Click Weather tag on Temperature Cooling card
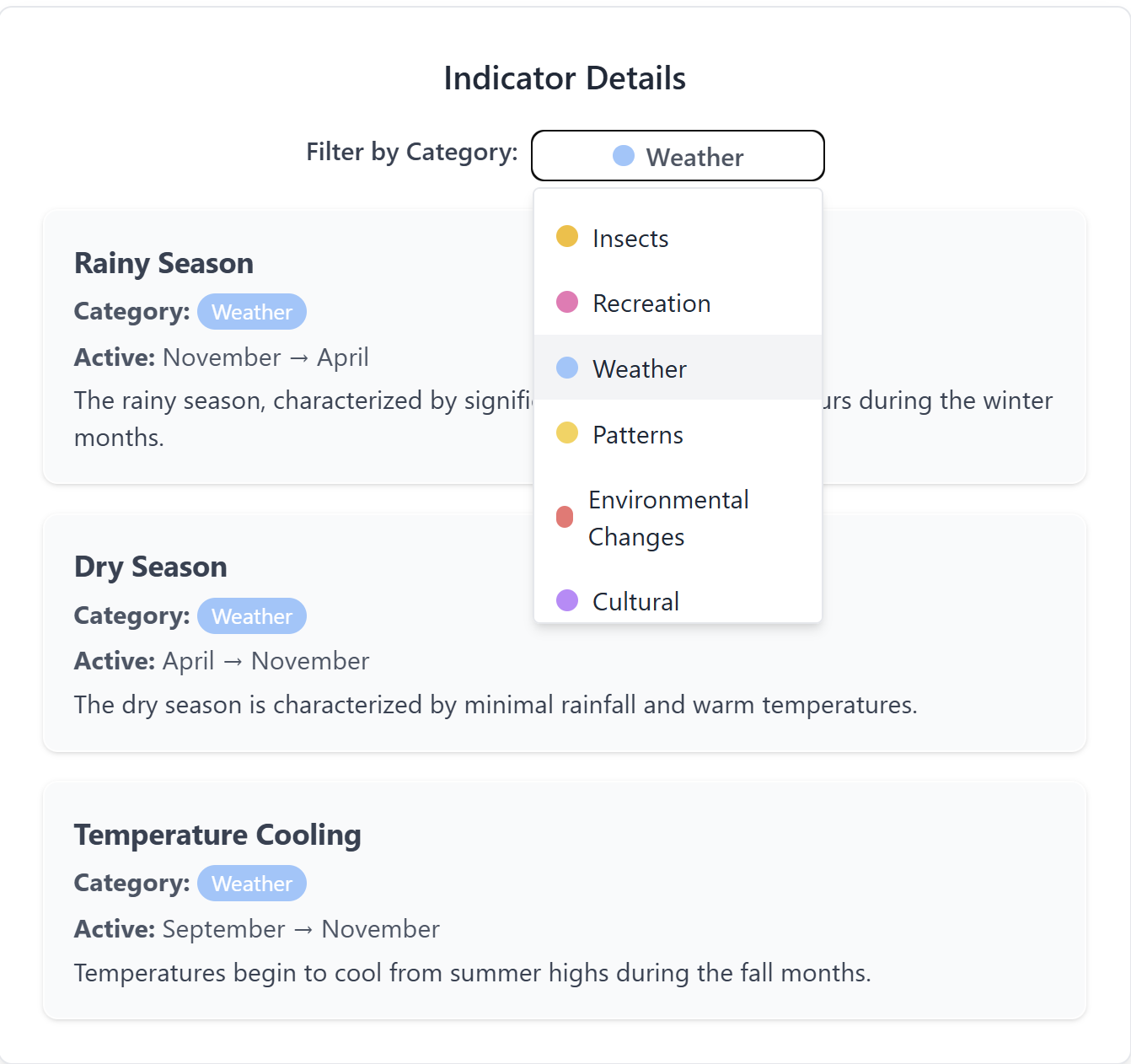 click(252, 884)
